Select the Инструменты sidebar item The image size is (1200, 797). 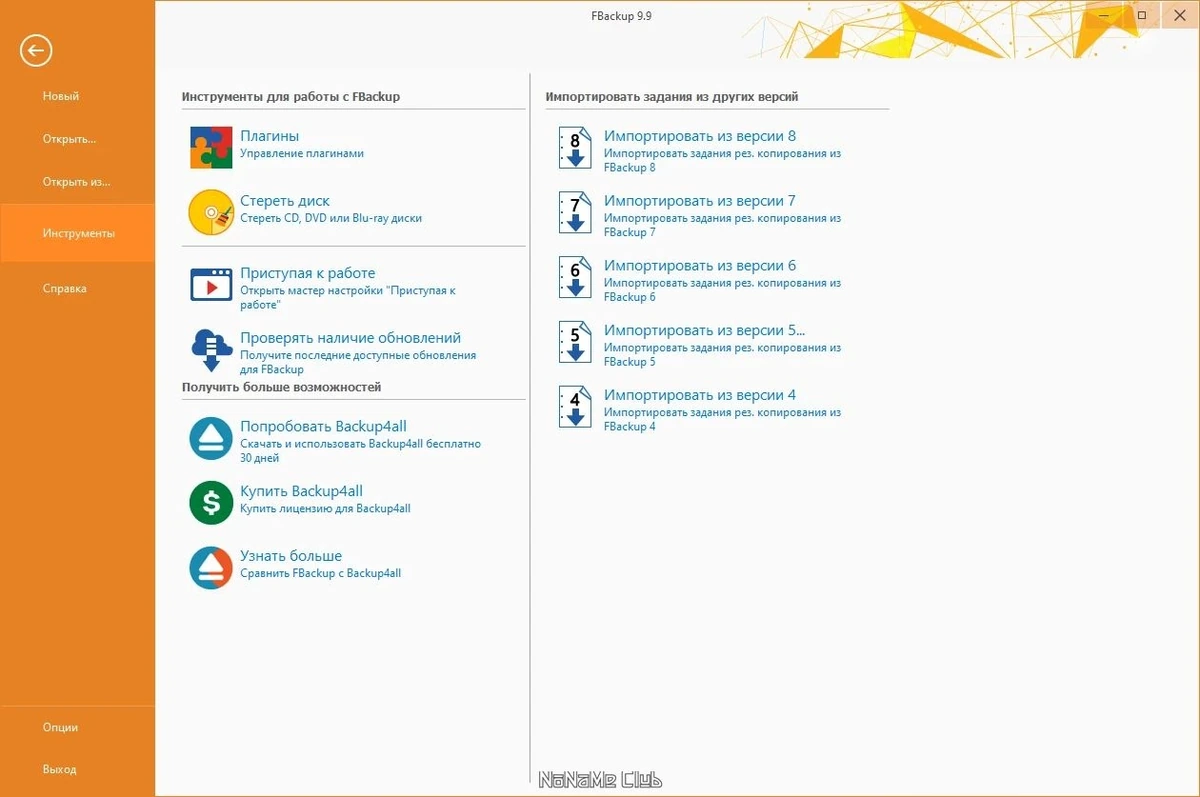[78, 233]
